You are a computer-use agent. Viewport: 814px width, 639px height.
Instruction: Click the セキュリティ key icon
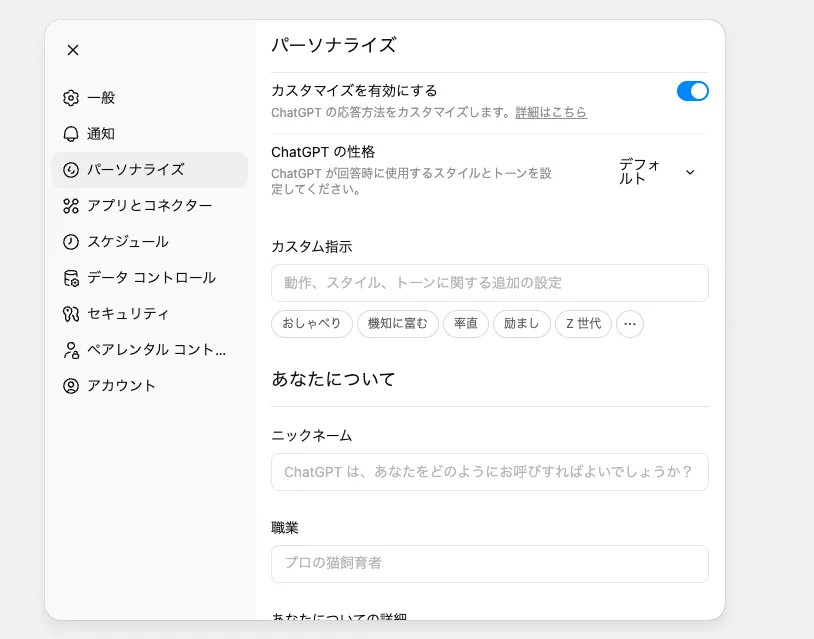(x=71, y=314)
